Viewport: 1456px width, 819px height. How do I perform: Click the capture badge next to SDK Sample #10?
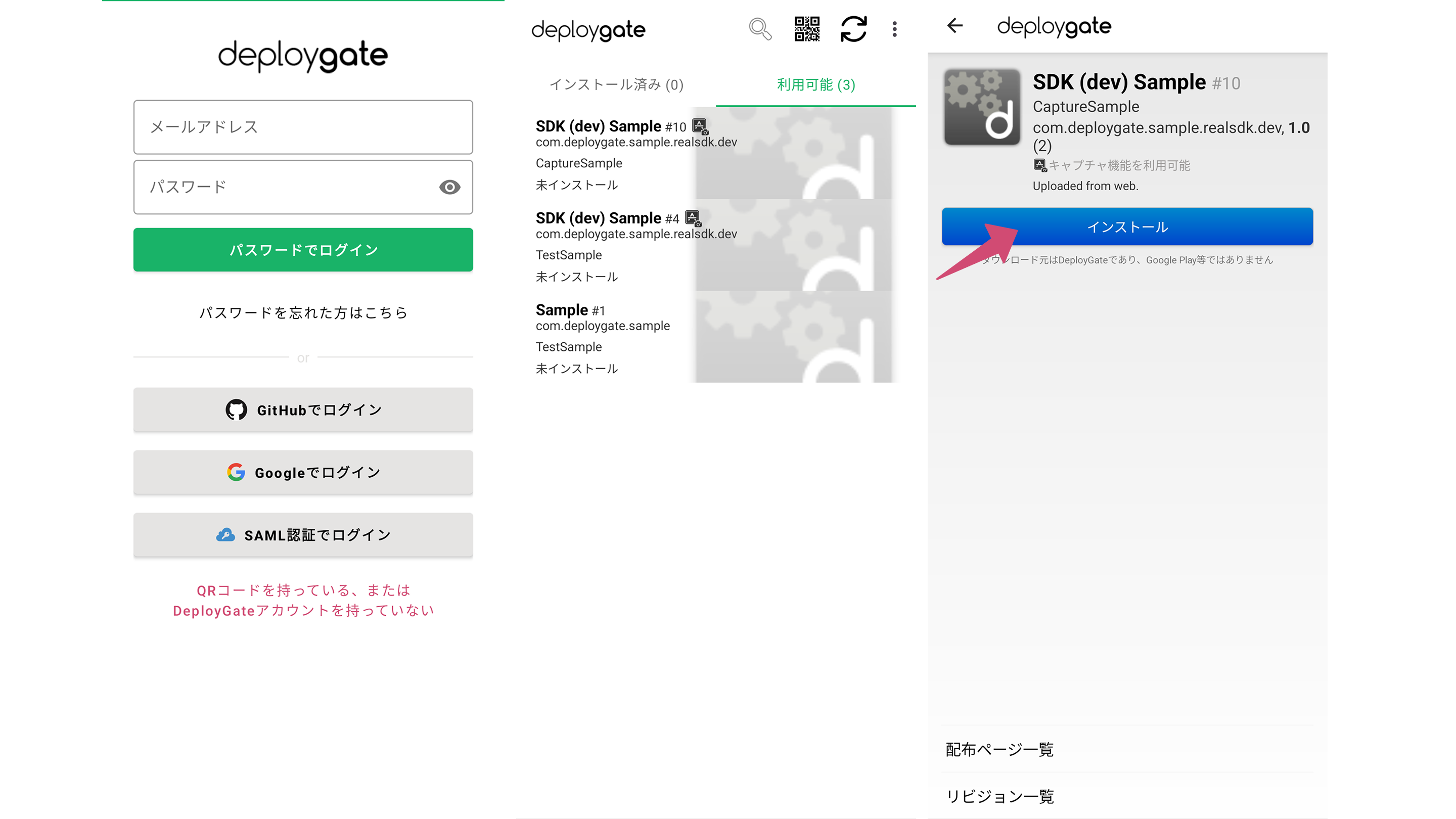pos(701,126)
